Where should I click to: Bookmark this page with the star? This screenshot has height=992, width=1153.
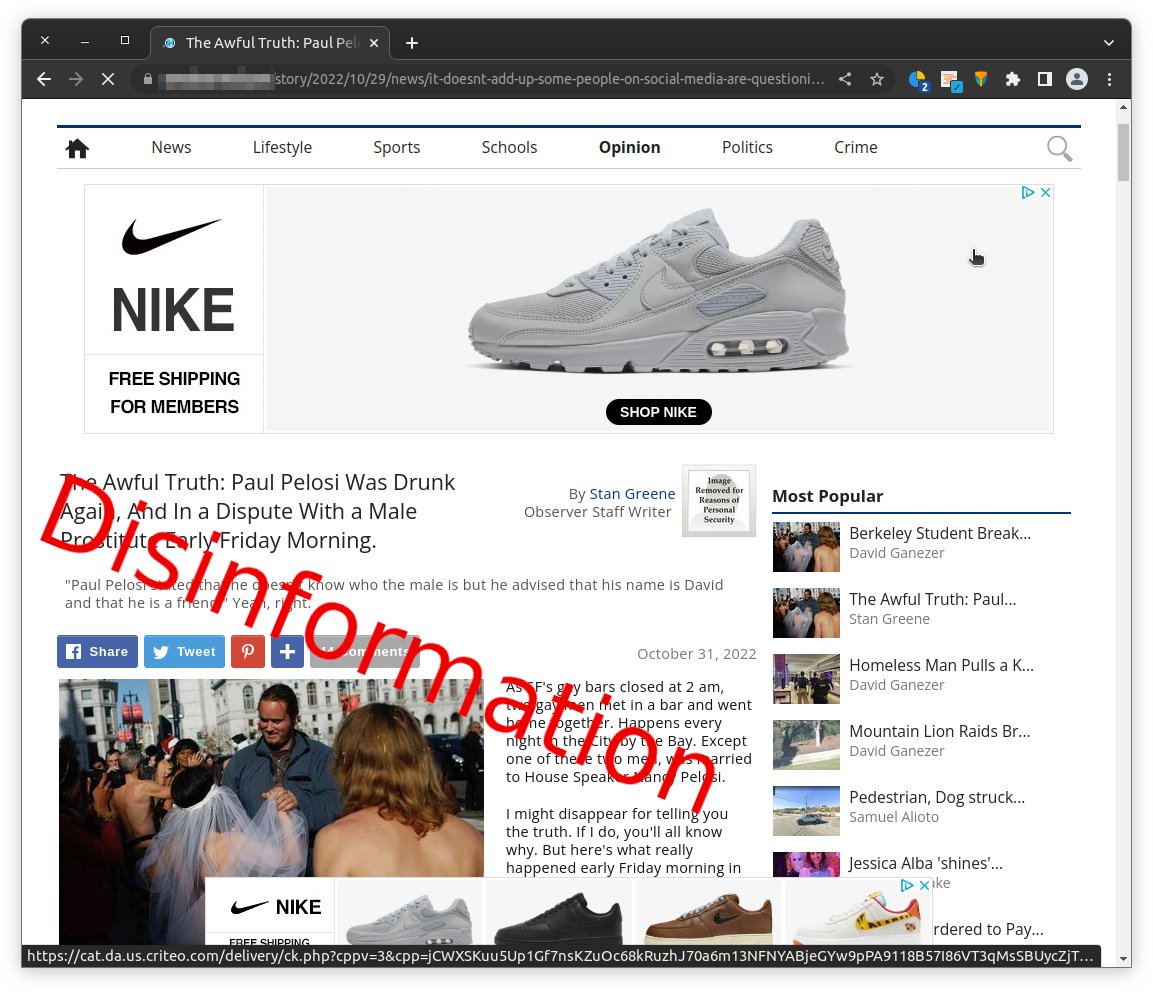coord(877,79)
